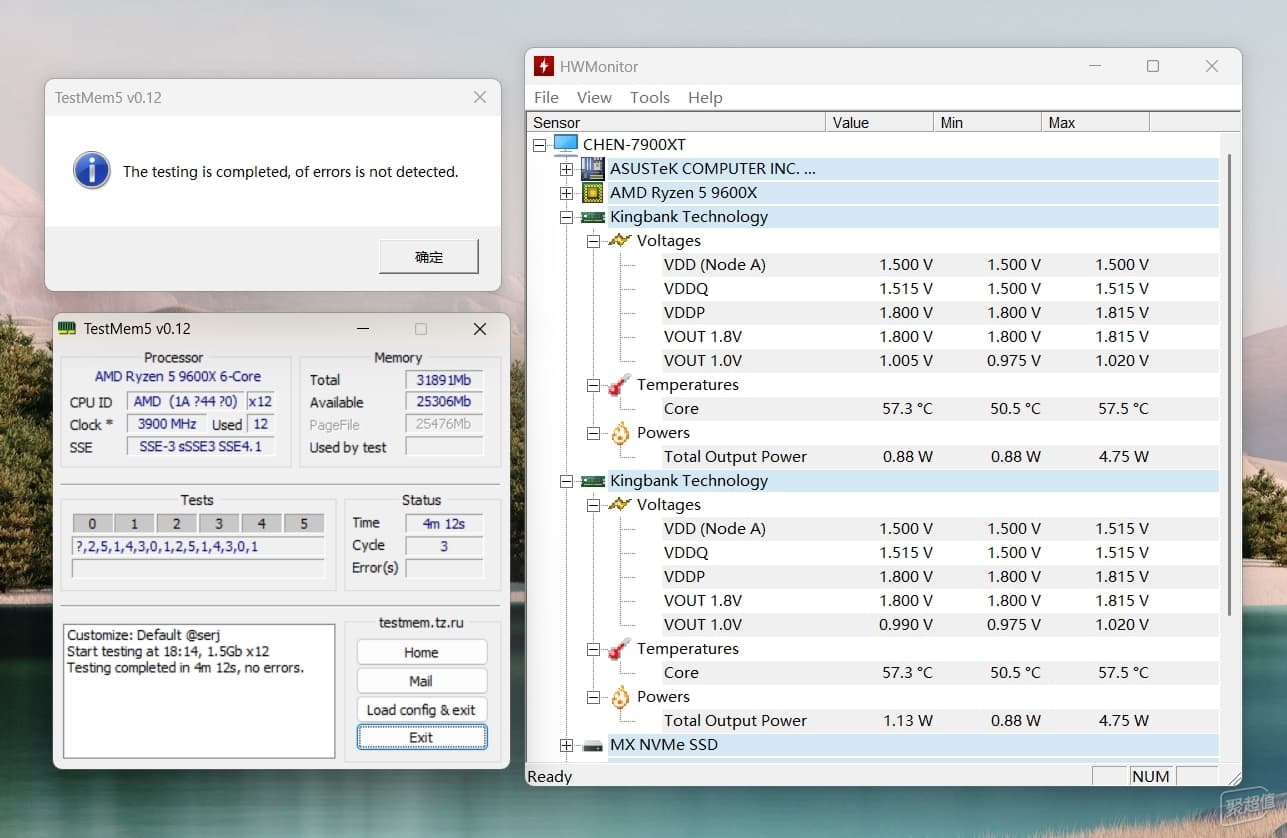The width and height of the screenshot is (1287, 838).
Task: Collapse the first Powers group
Action: (x=594, y=433)
